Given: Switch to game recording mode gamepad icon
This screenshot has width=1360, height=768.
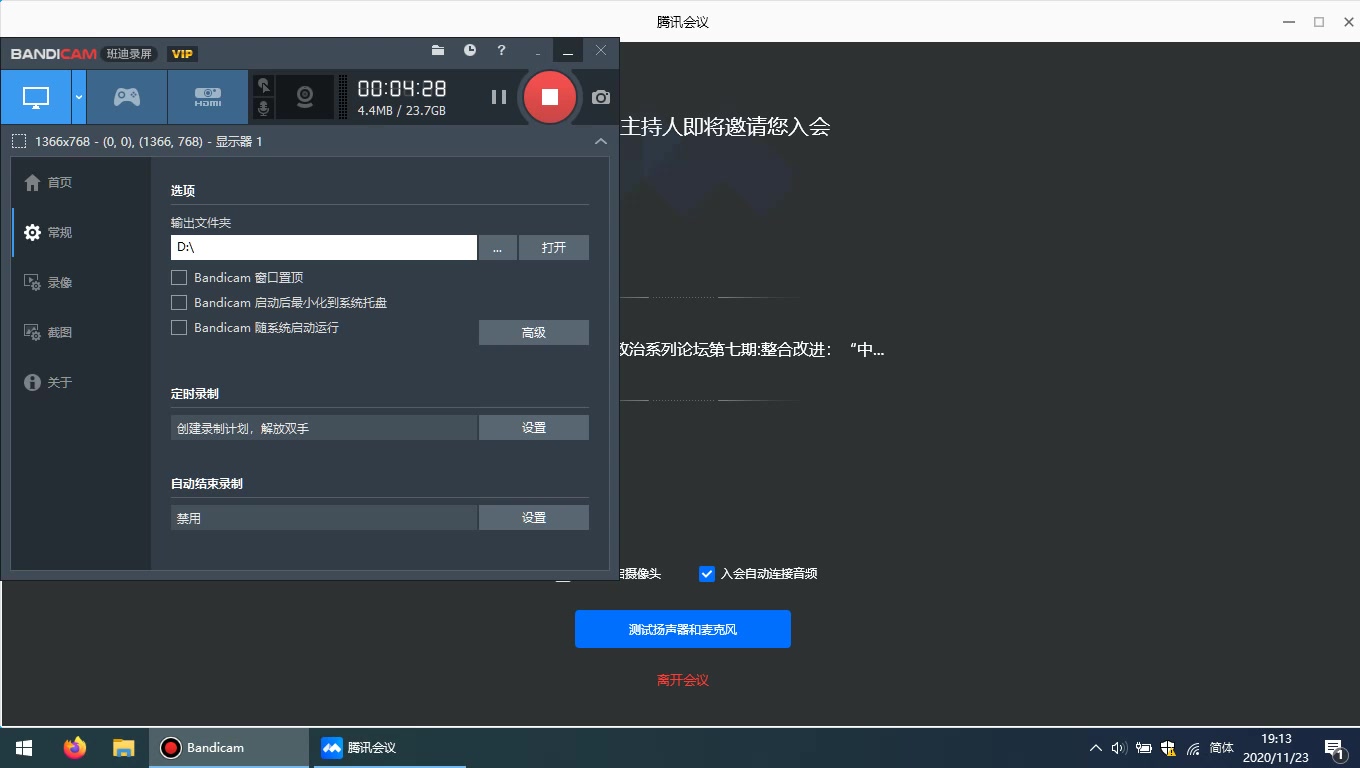Looking at the screenshot, I should coord(126,97).
